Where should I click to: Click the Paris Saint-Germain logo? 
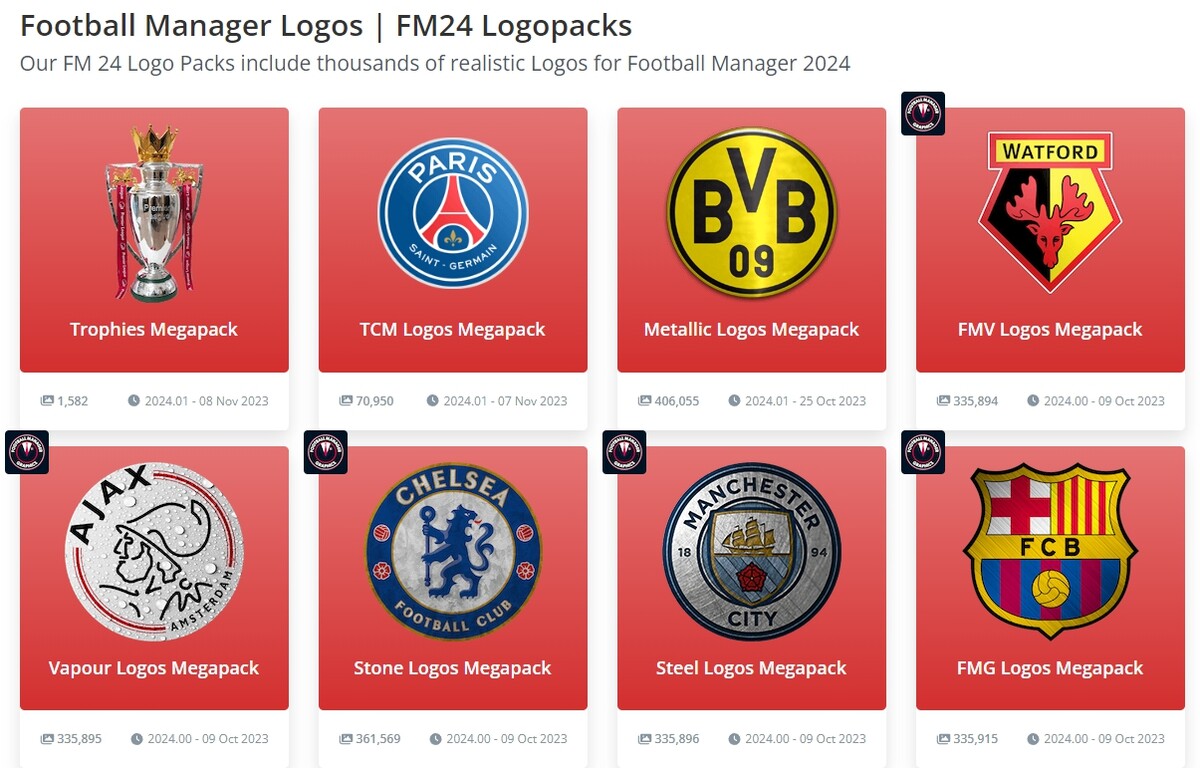coord(452,213)
